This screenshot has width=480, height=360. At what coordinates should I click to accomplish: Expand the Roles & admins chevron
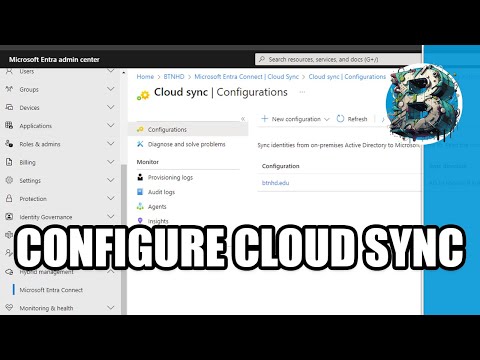point(111,144)
